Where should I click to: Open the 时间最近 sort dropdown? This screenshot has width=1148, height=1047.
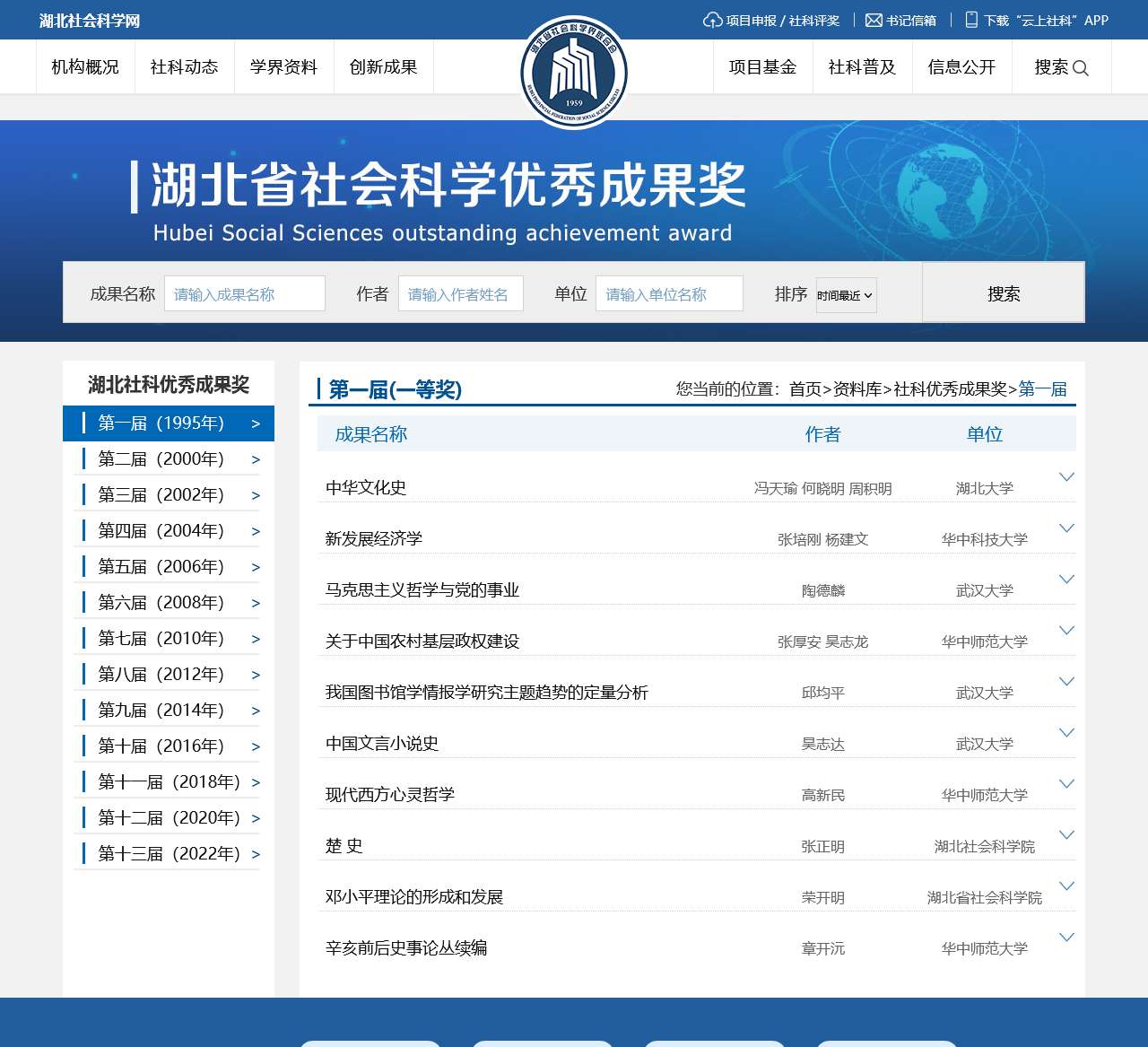(x=844, y=294)
